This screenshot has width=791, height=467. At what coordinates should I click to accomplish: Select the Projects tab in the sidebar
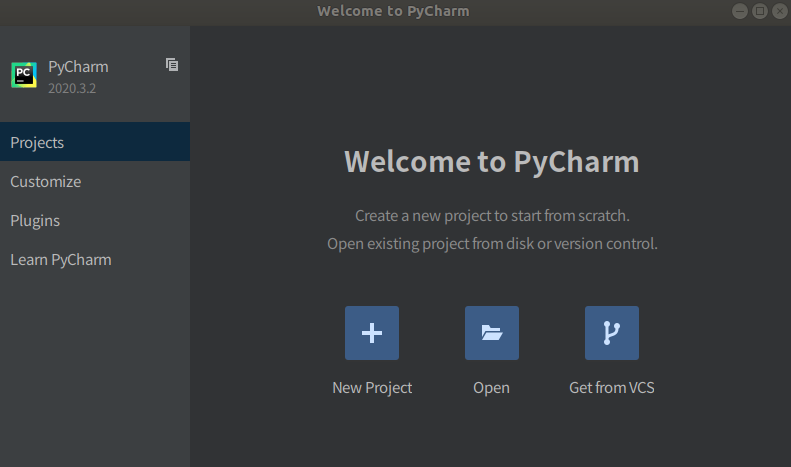point(95,142)
